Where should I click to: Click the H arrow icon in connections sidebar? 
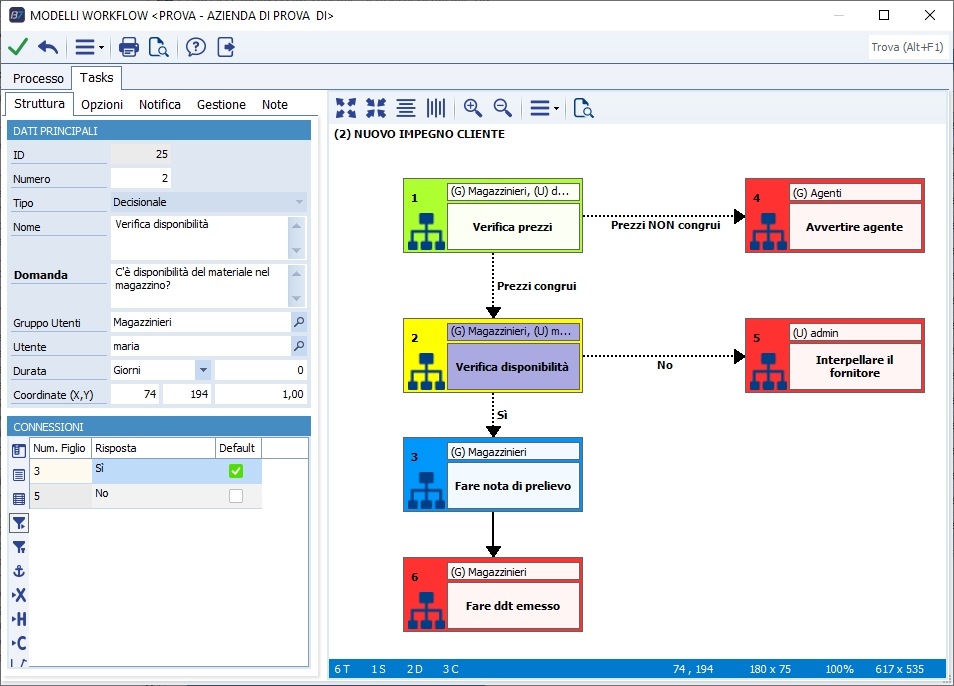coord(19,619)
